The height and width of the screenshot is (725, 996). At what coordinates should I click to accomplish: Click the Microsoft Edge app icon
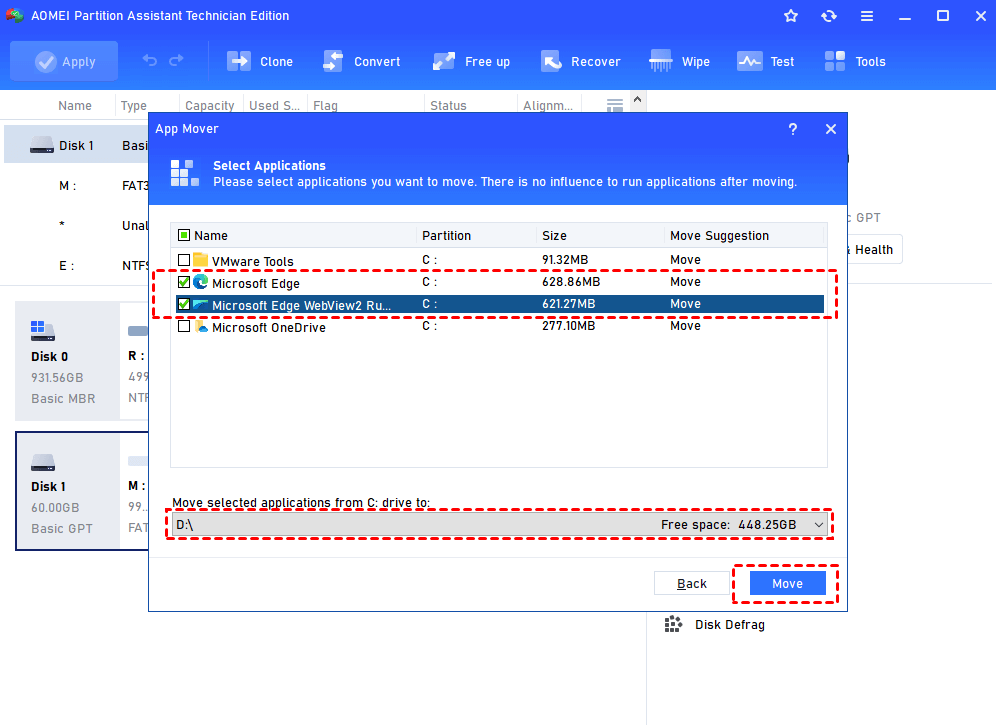pos(201,281)
